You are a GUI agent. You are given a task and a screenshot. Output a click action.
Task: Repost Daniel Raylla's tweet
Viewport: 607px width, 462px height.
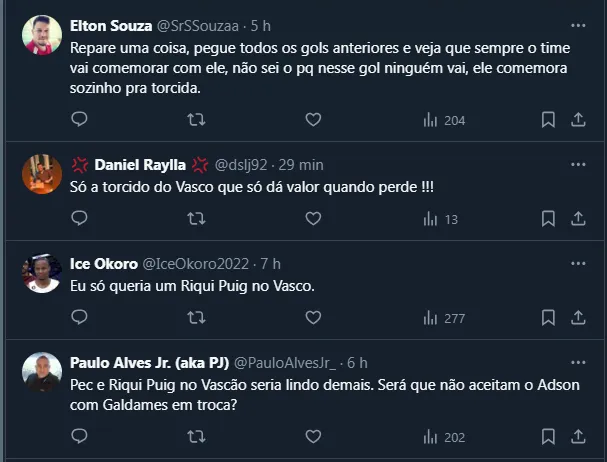[197, 219]
